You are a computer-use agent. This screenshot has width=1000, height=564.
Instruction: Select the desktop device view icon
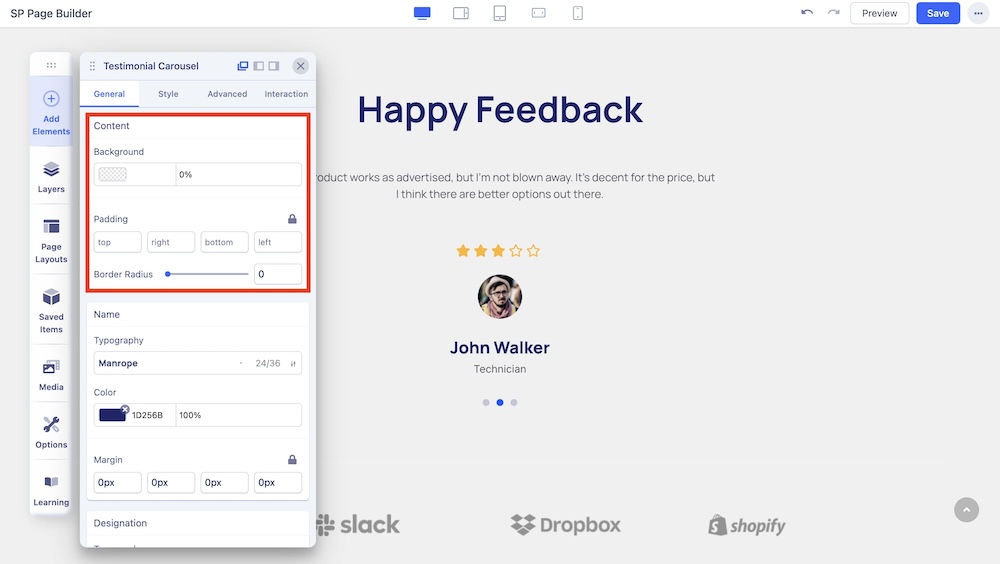click(422, 13)
